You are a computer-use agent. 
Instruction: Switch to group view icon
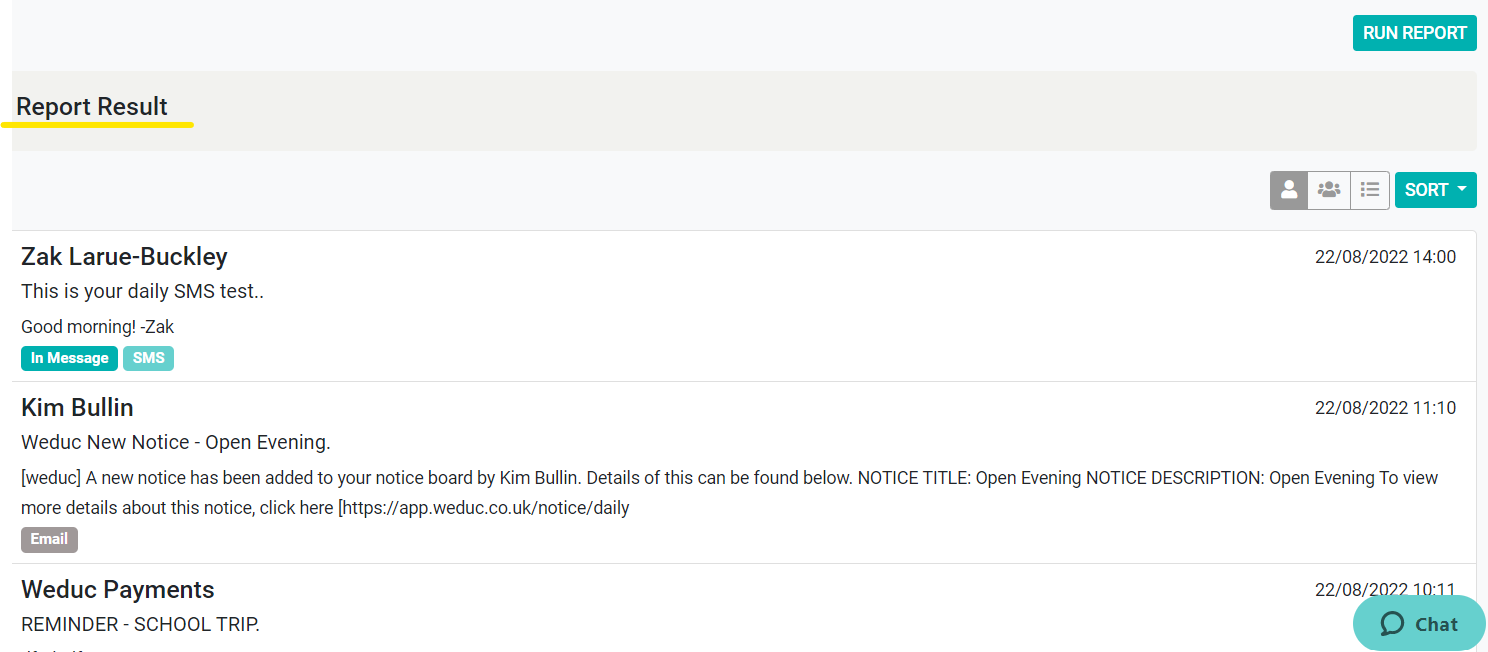tap(1329, 190)
